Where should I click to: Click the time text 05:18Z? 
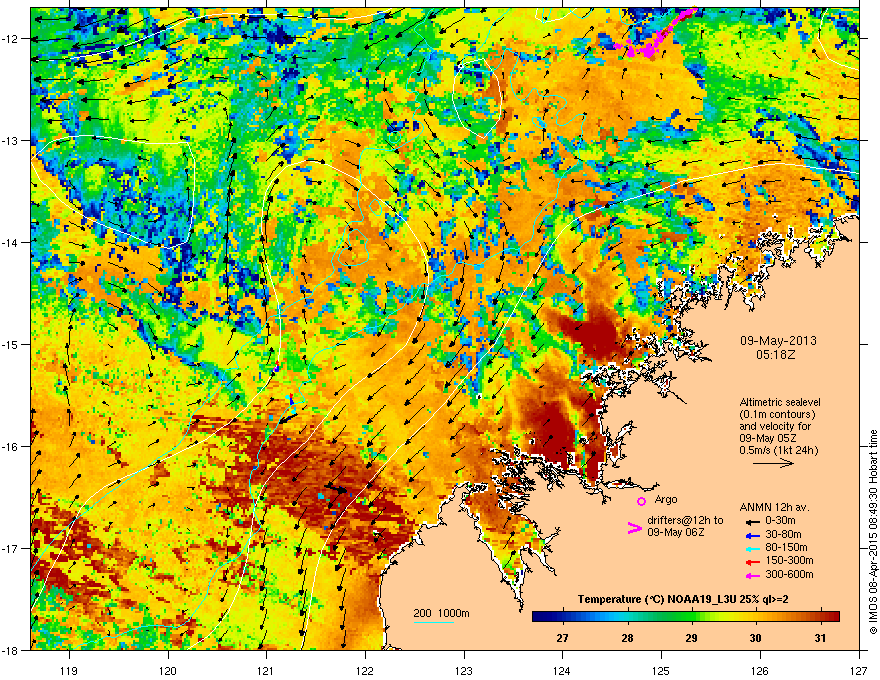776,355
